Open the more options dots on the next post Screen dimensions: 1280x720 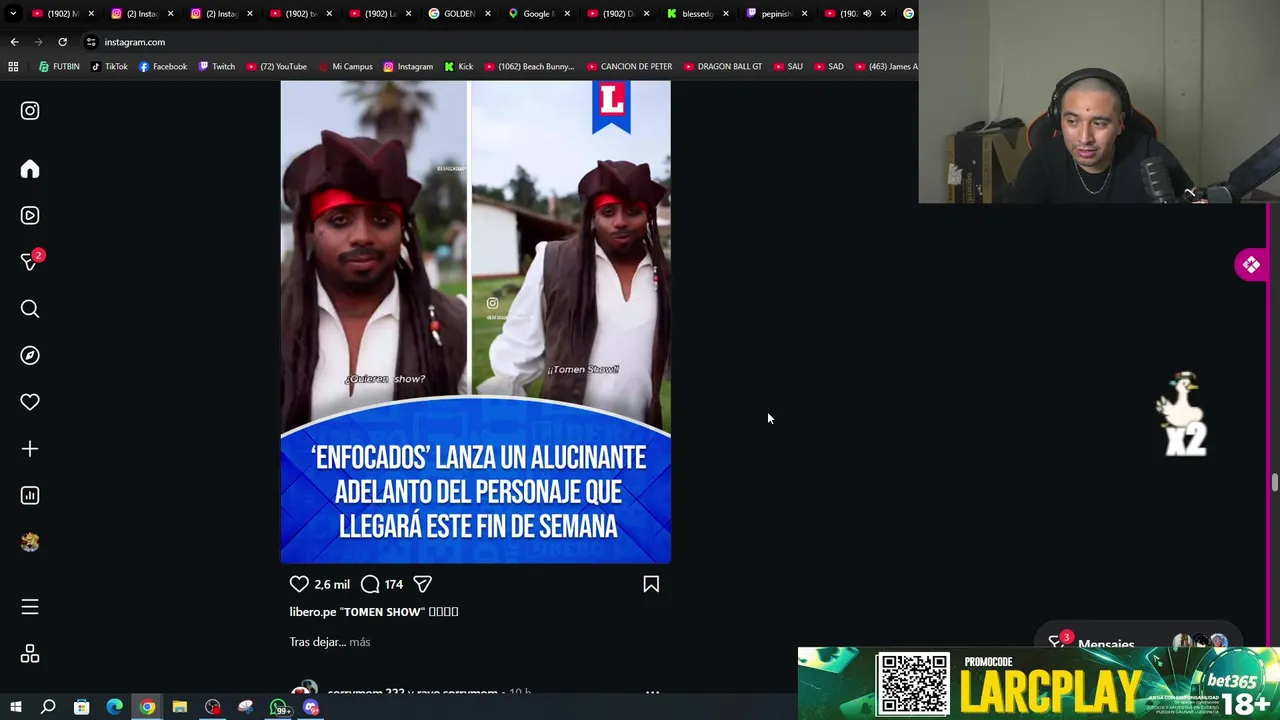[652, 691]
